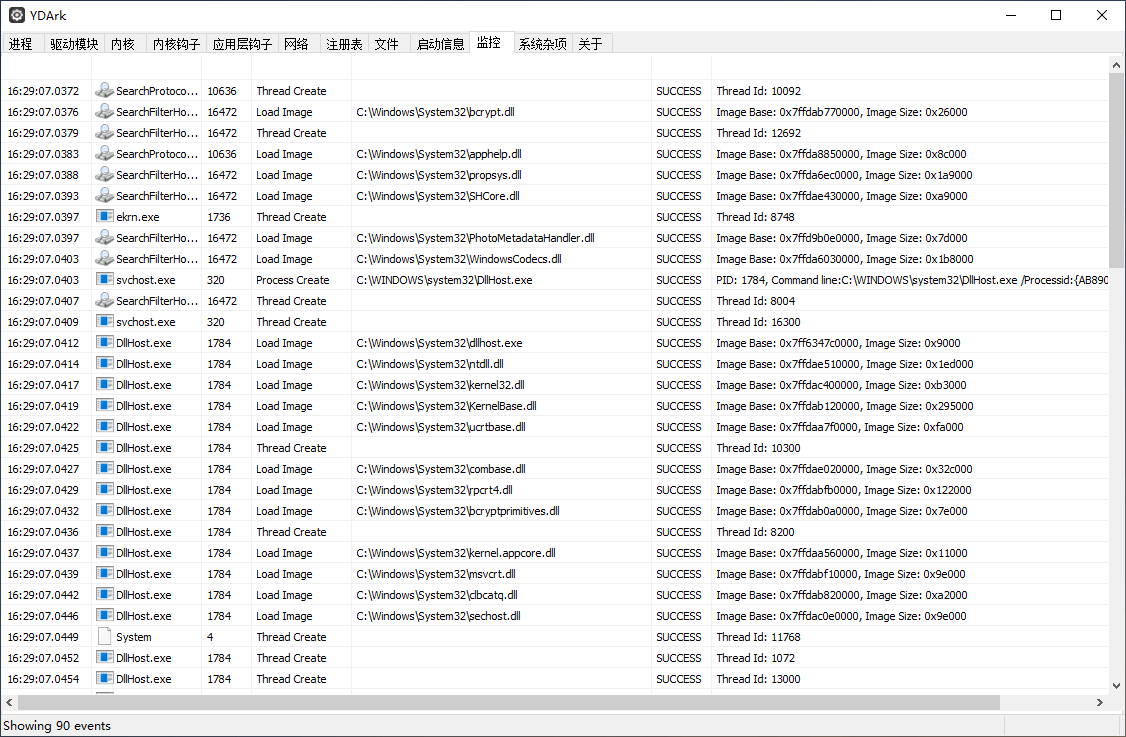This screenshot has width=1126, height=737.
Task: Select the 内核钩子 tab
Action: tap(176, 44)
